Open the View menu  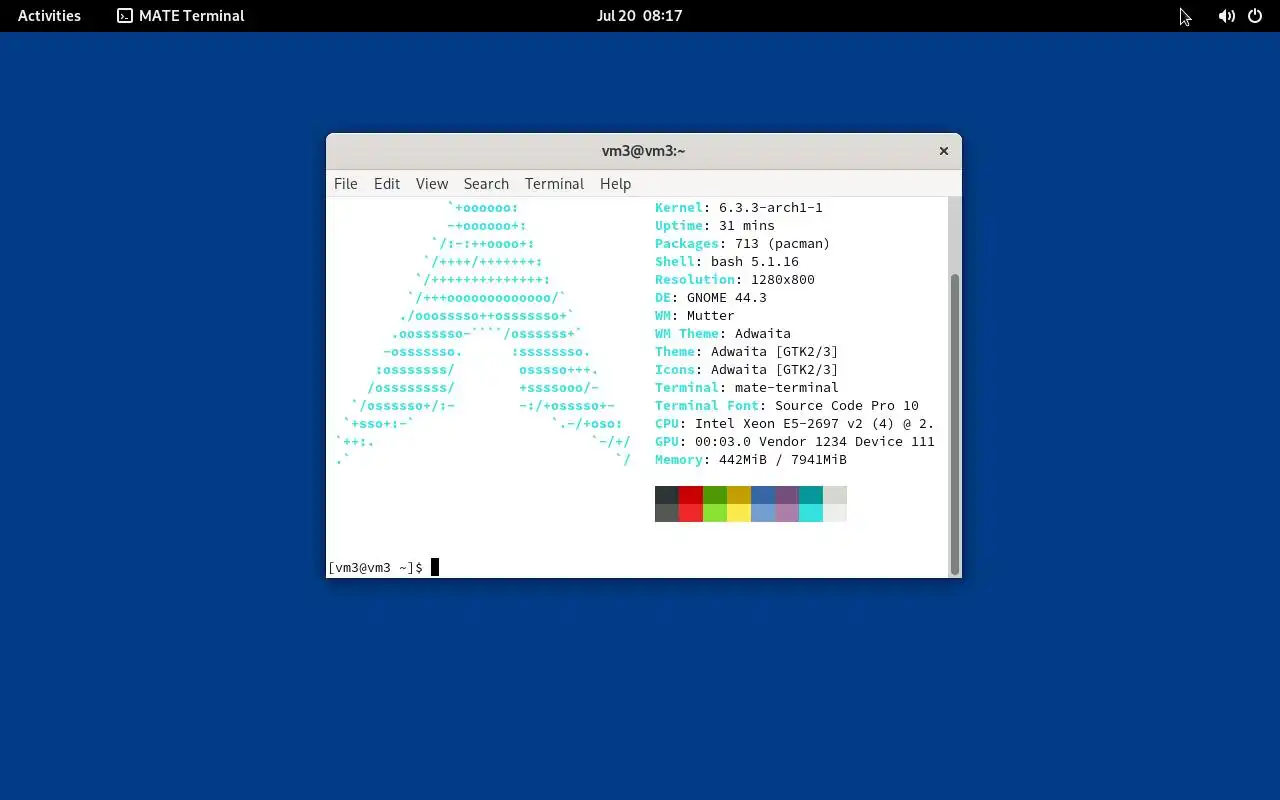tap(432, 184)
